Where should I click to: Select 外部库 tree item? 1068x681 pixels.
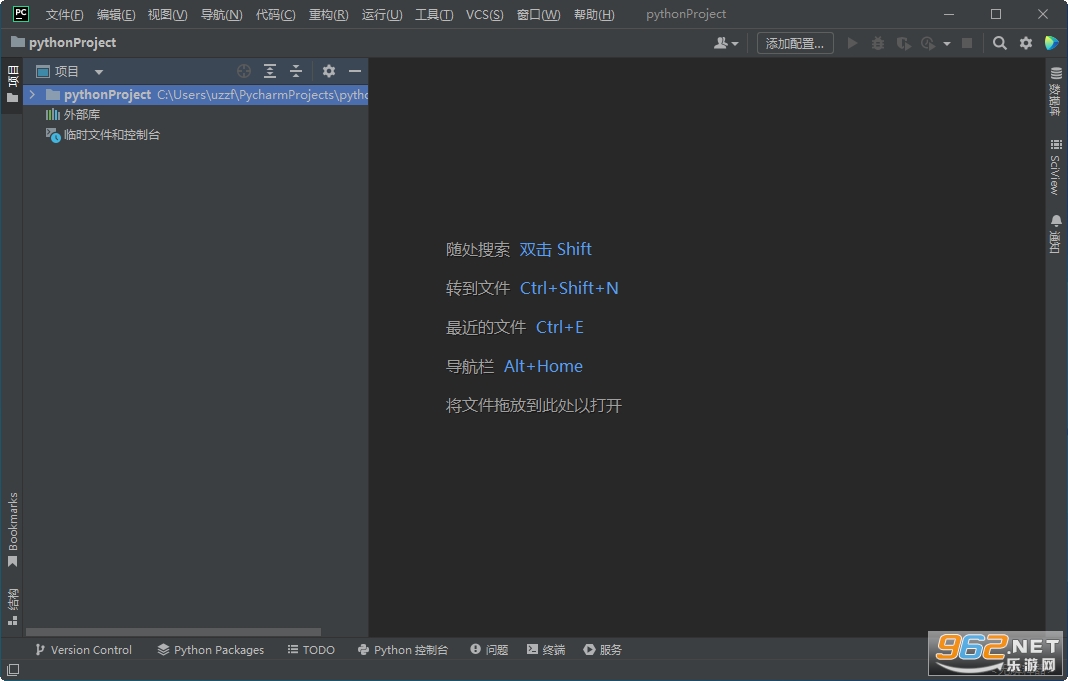[73, 114]
